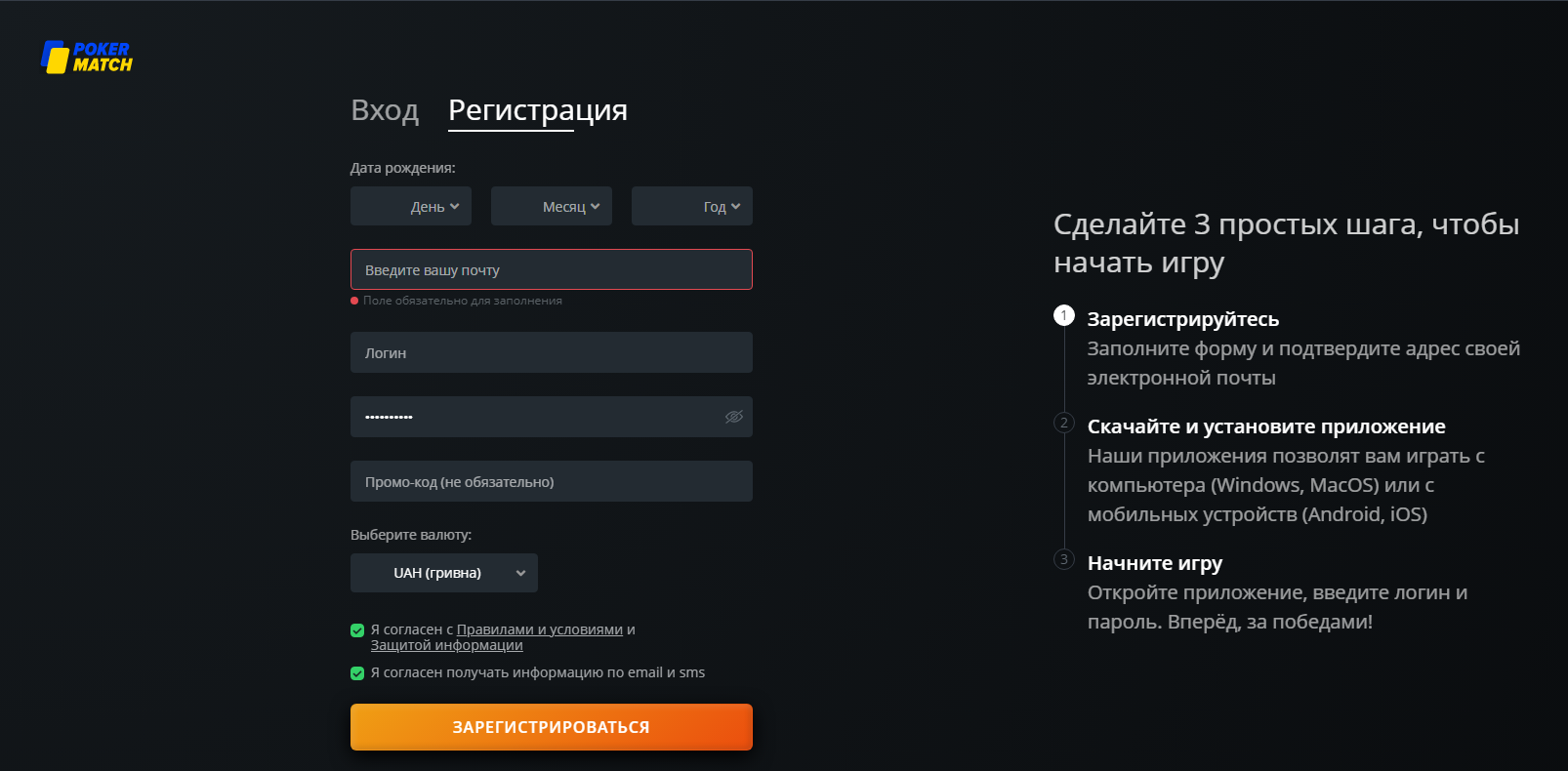Open the Месяц dropdown
1568x771 pixels.
552,206
